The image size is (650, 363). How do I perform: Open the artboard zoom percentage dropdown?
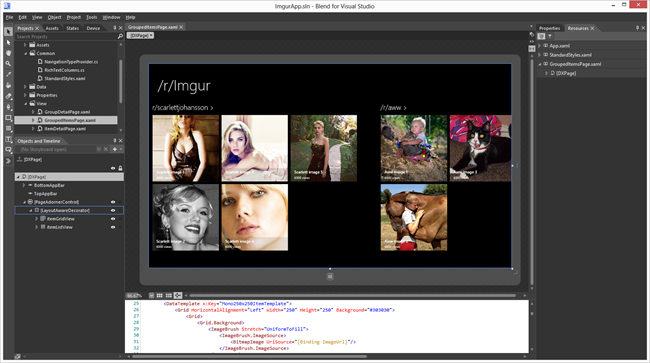133,295
